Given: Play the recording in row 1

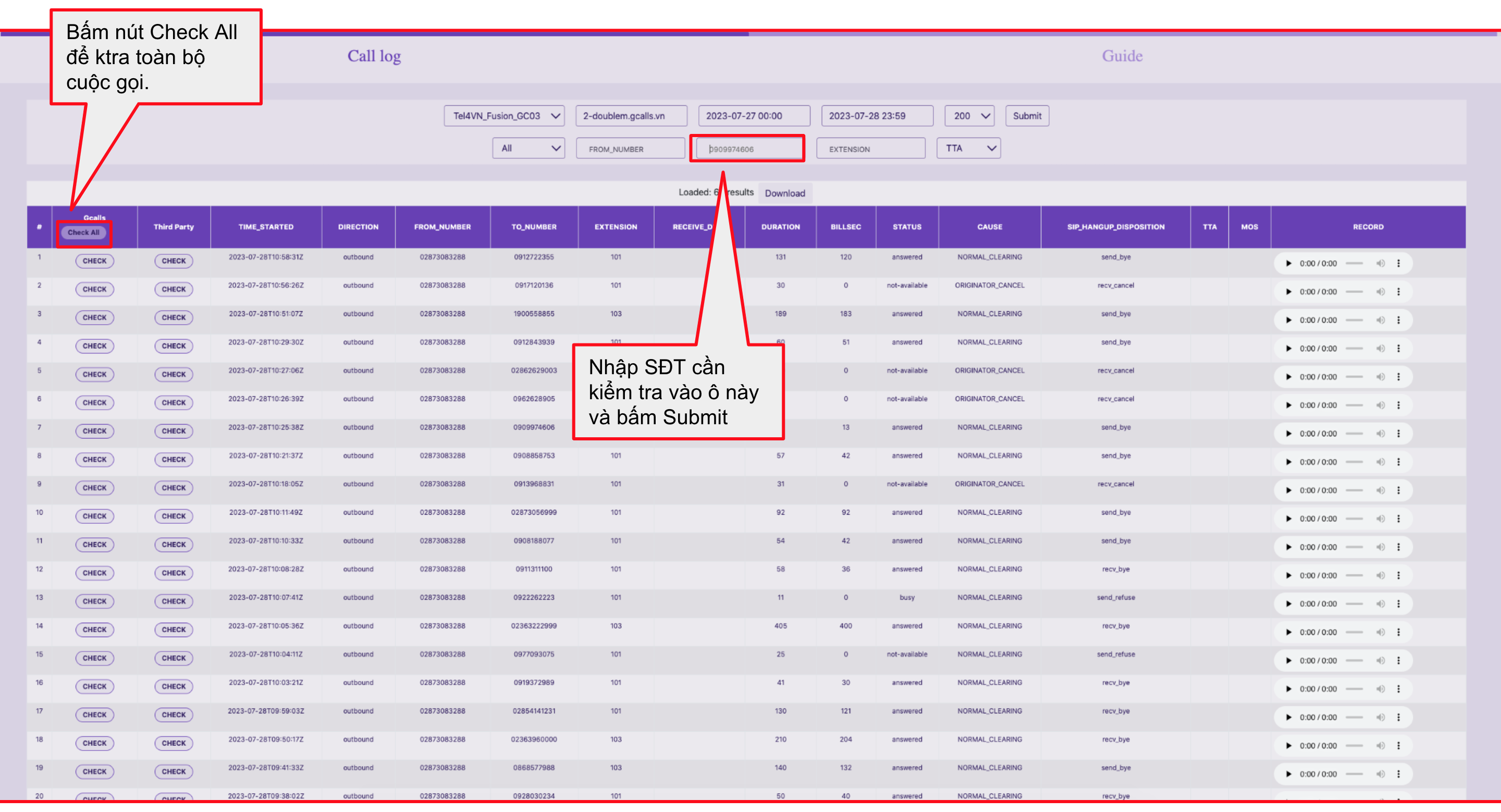Looking at the screenshot, I should [x=1288, y=263].
